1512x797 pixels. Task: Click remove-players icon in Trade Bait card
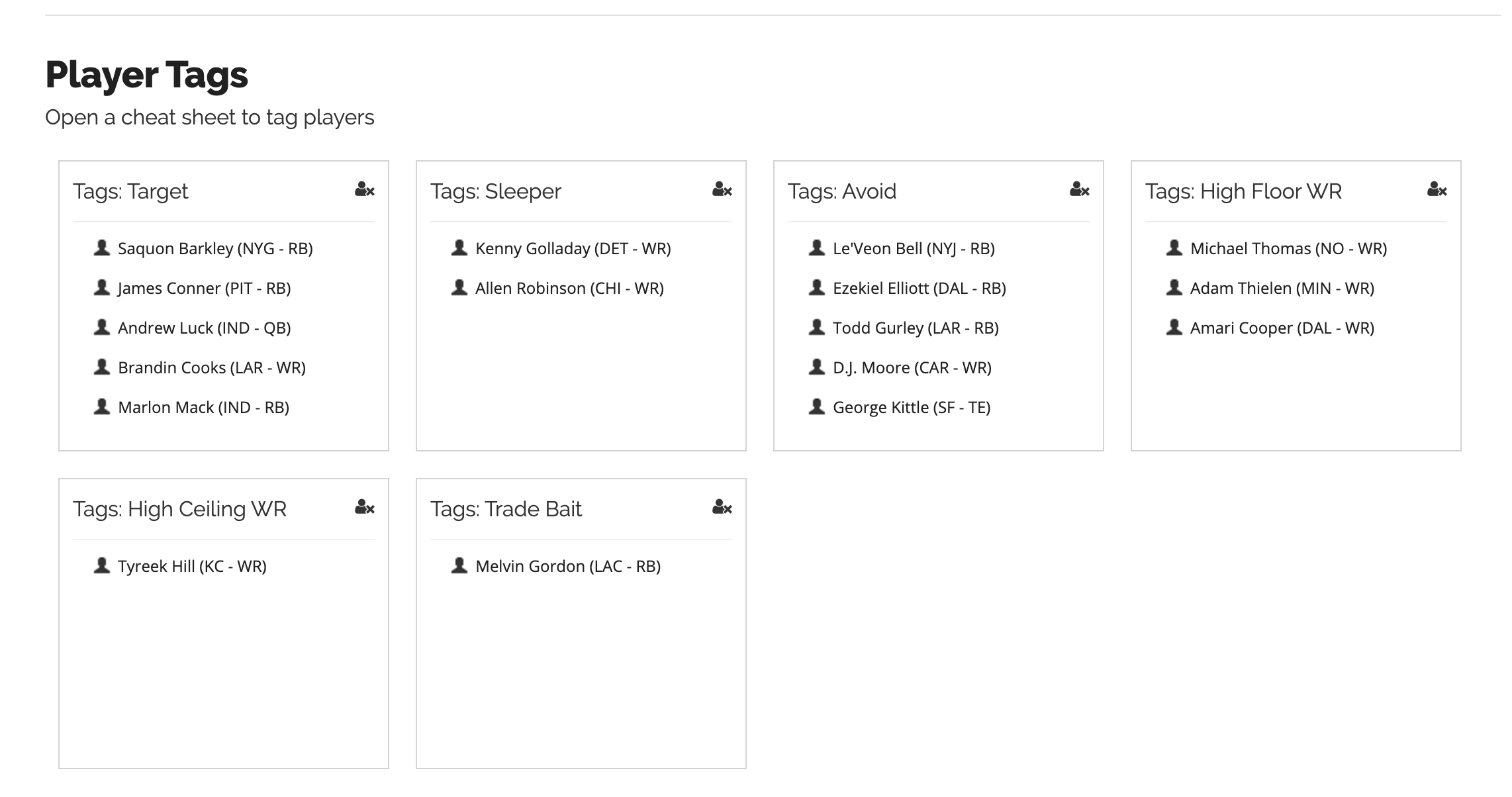click(x=722, y=508)
